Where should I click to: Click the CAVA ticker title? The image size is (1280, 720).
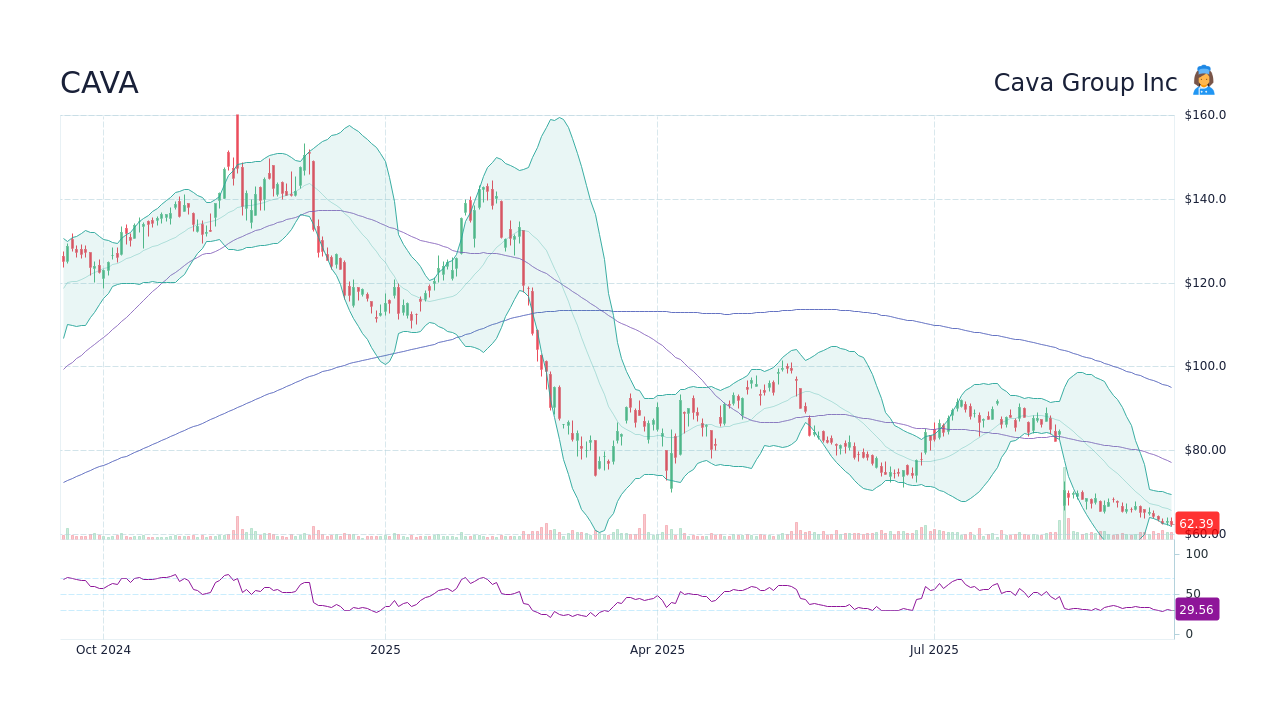[99, 83]
